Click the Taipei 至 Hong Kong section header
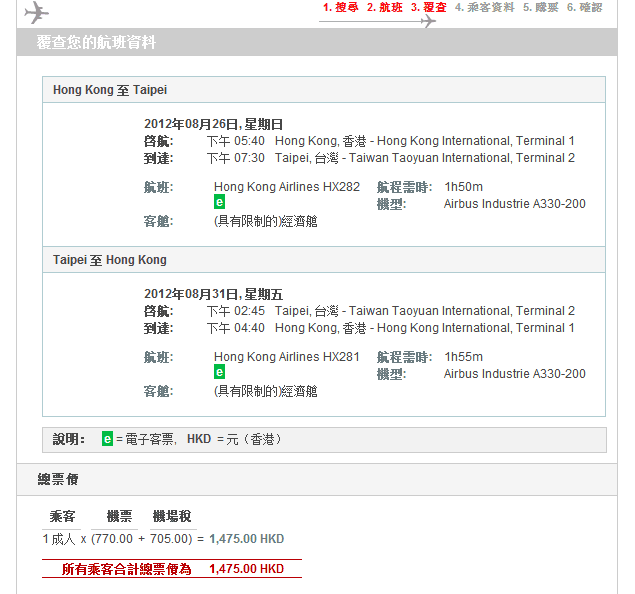The height and width of the screenshot is (594, 635). (x=110, y=260)
